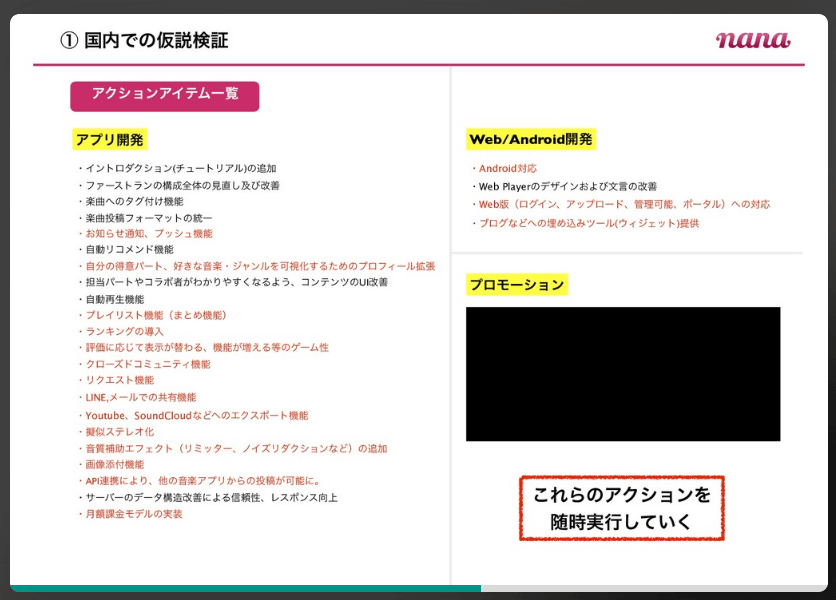Click the slide title 国内での仮説検証
The width and height of the screenshot is (836, 600).
point(145,41)
